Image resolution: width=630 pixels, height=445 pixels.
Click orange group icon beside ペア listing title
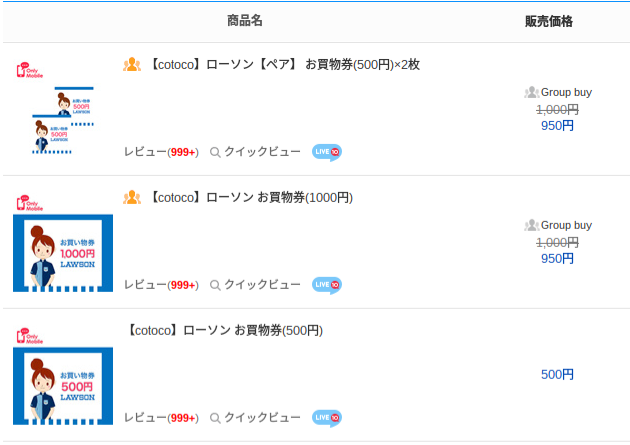point(132,64)
